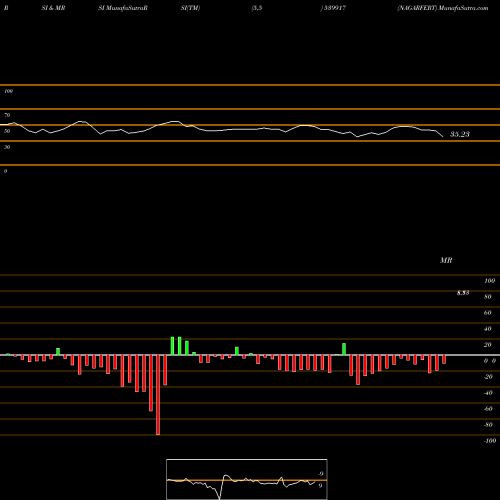Click the RSI axis label 50
The height and width of the screenshot is (500, 500).
7,131
